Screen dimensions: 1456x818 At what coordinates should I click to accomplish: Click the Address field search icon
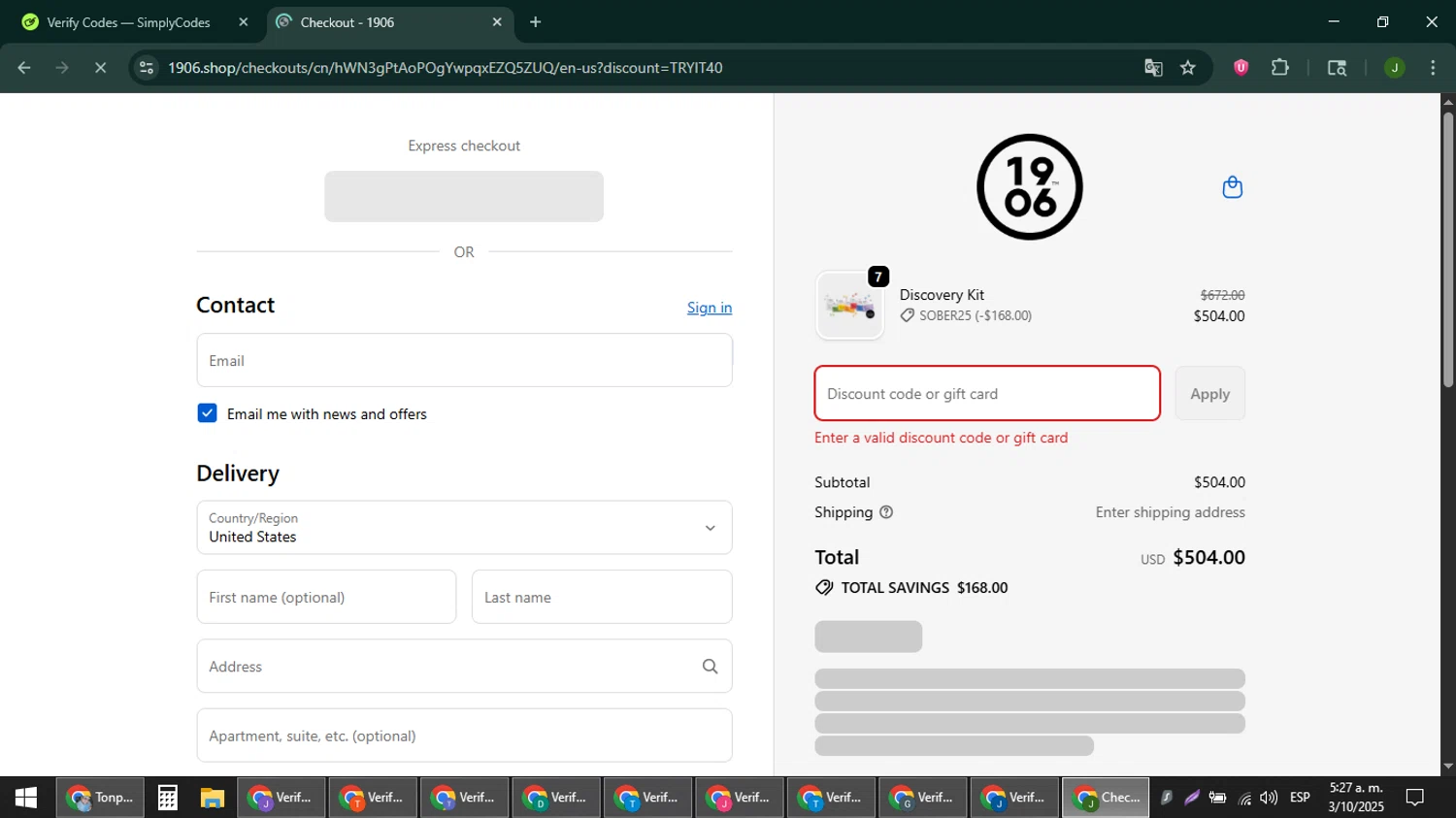[711, 667]
